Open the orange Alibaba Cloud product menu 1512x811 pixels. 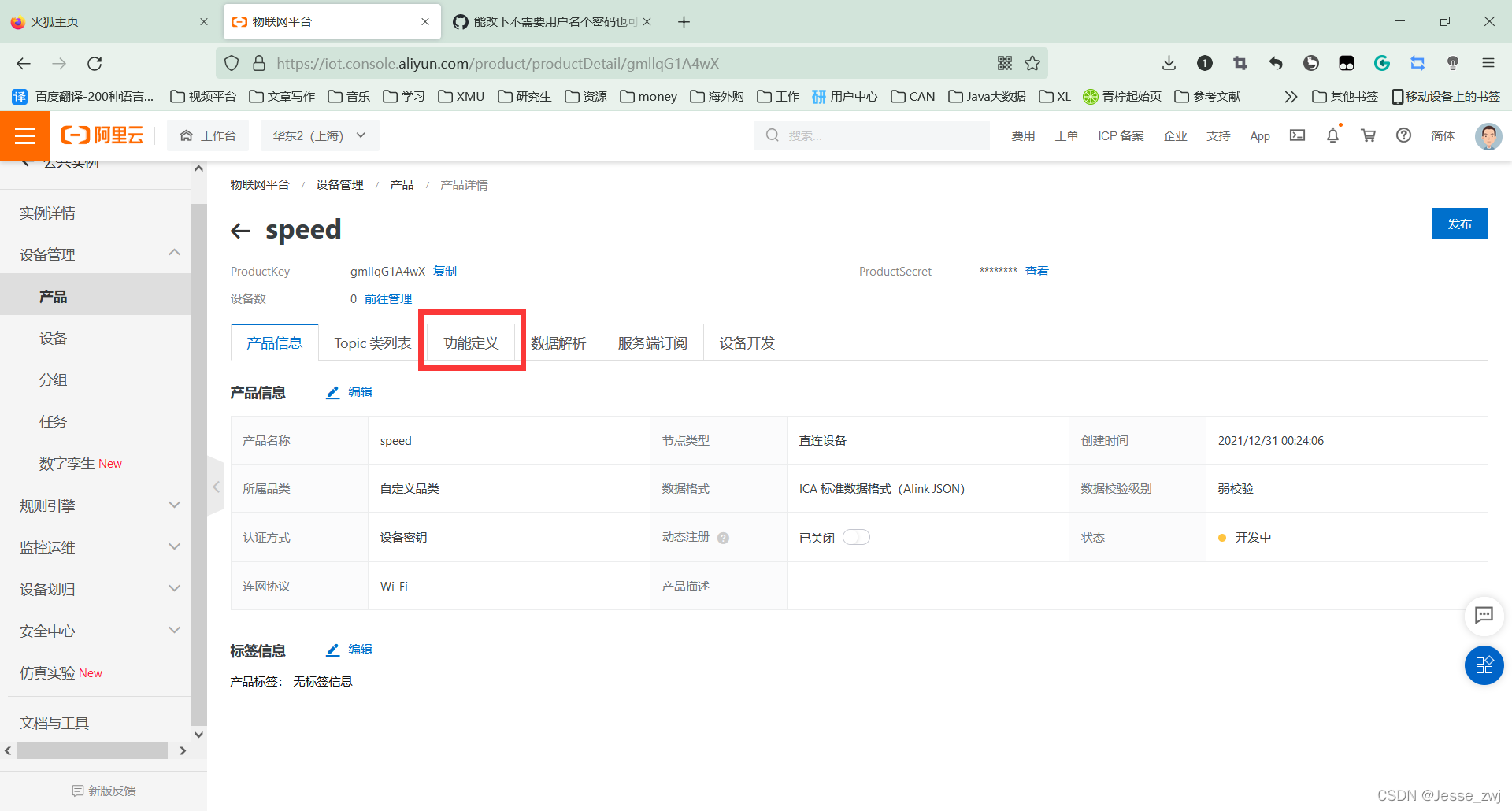click(24, 135)
